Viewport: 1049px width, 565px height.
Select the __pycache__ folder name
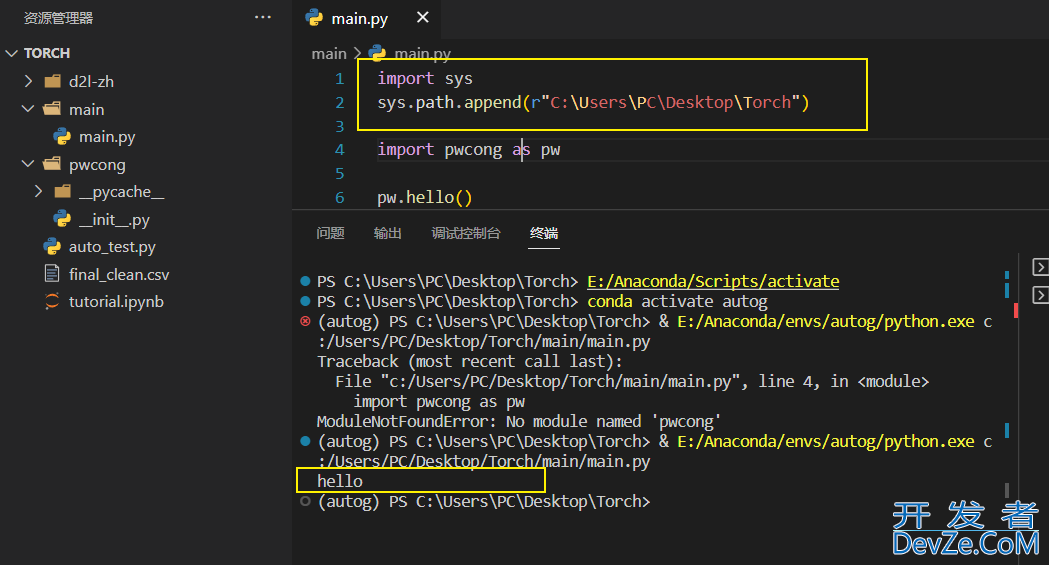point(122,192)
